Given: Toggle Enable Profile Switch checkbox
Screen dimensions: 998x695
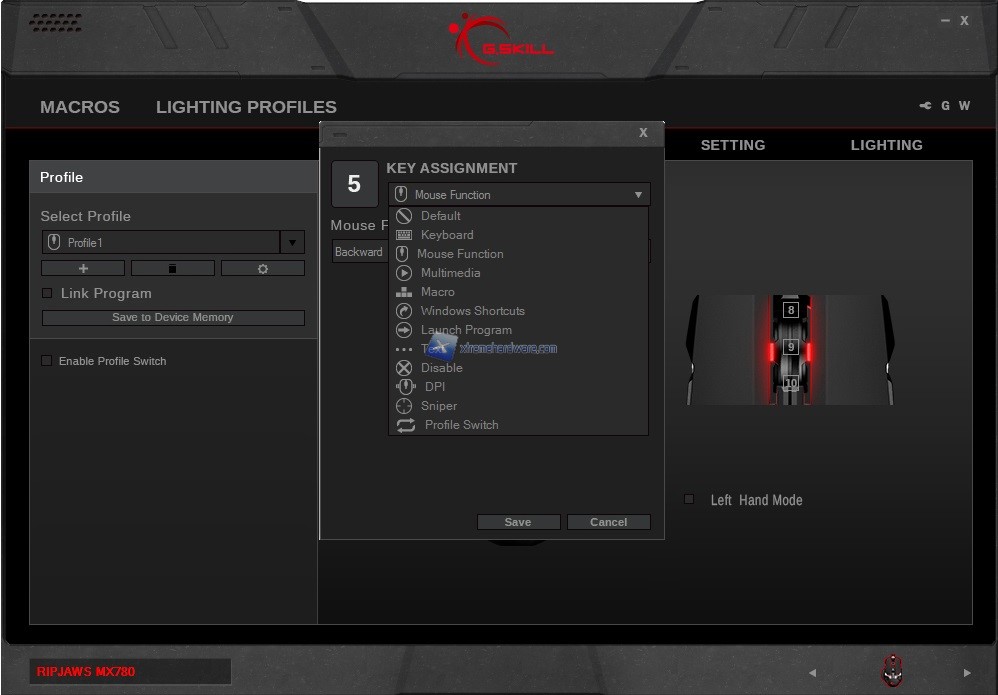Looking at the screenshot, I should [47, 361].
